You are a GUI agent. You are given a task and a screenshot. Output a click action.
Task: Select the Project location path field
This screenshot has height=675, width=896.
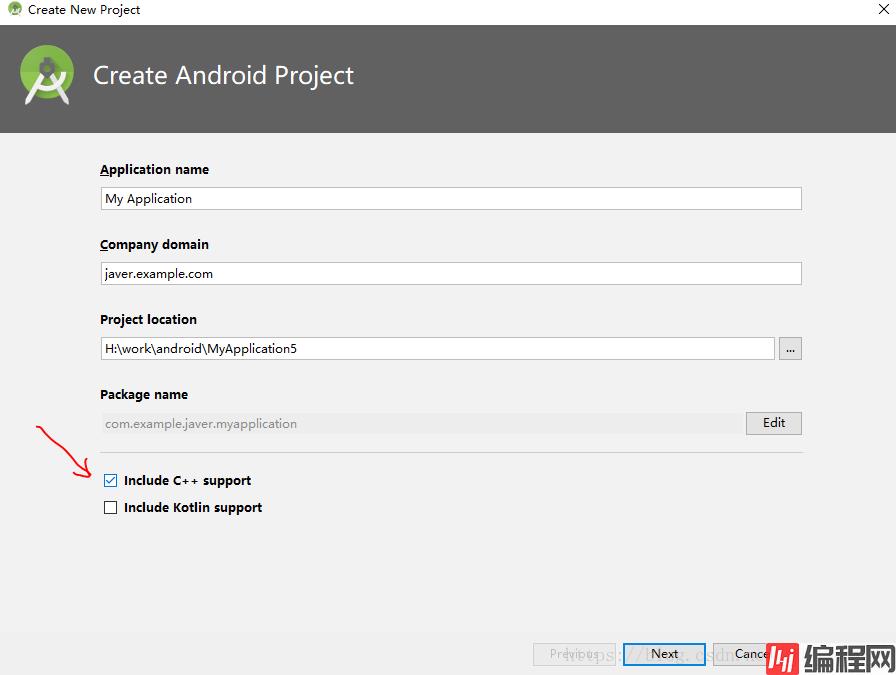click(x=437, y=349)
